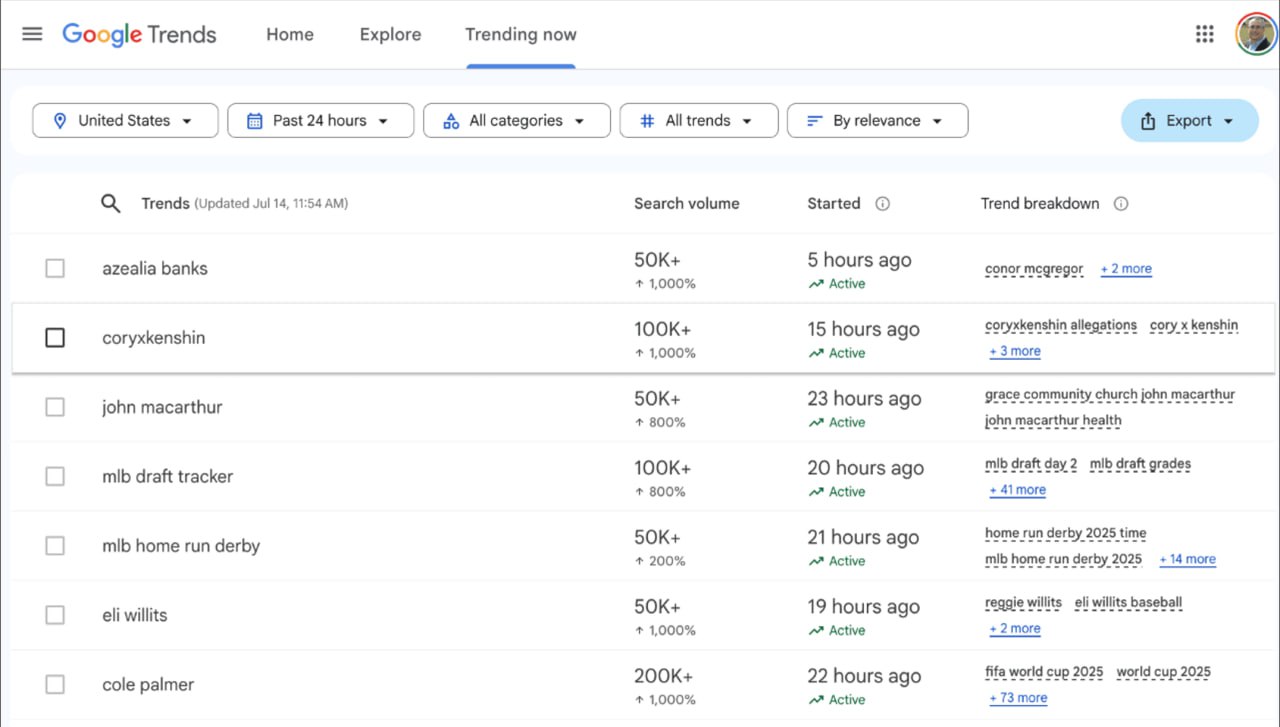The height and width of the screenshot is (727, 1280).
Task: Expand the United States dropdown arrow
Action: coord(187,121)
